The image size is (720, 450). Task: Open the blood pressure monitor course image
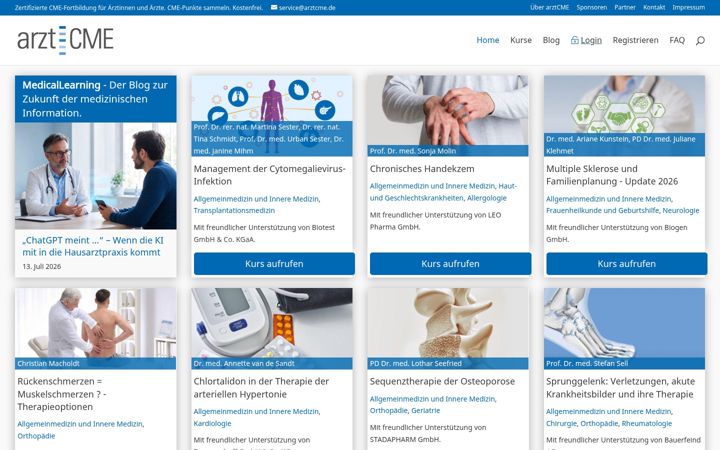[x=272, y=323]
